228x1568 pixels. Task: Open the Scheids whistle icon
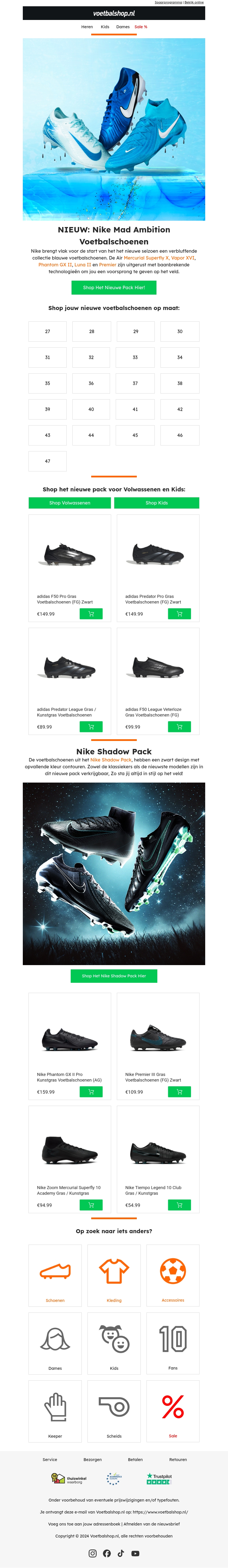click(x=114, y=1407)
